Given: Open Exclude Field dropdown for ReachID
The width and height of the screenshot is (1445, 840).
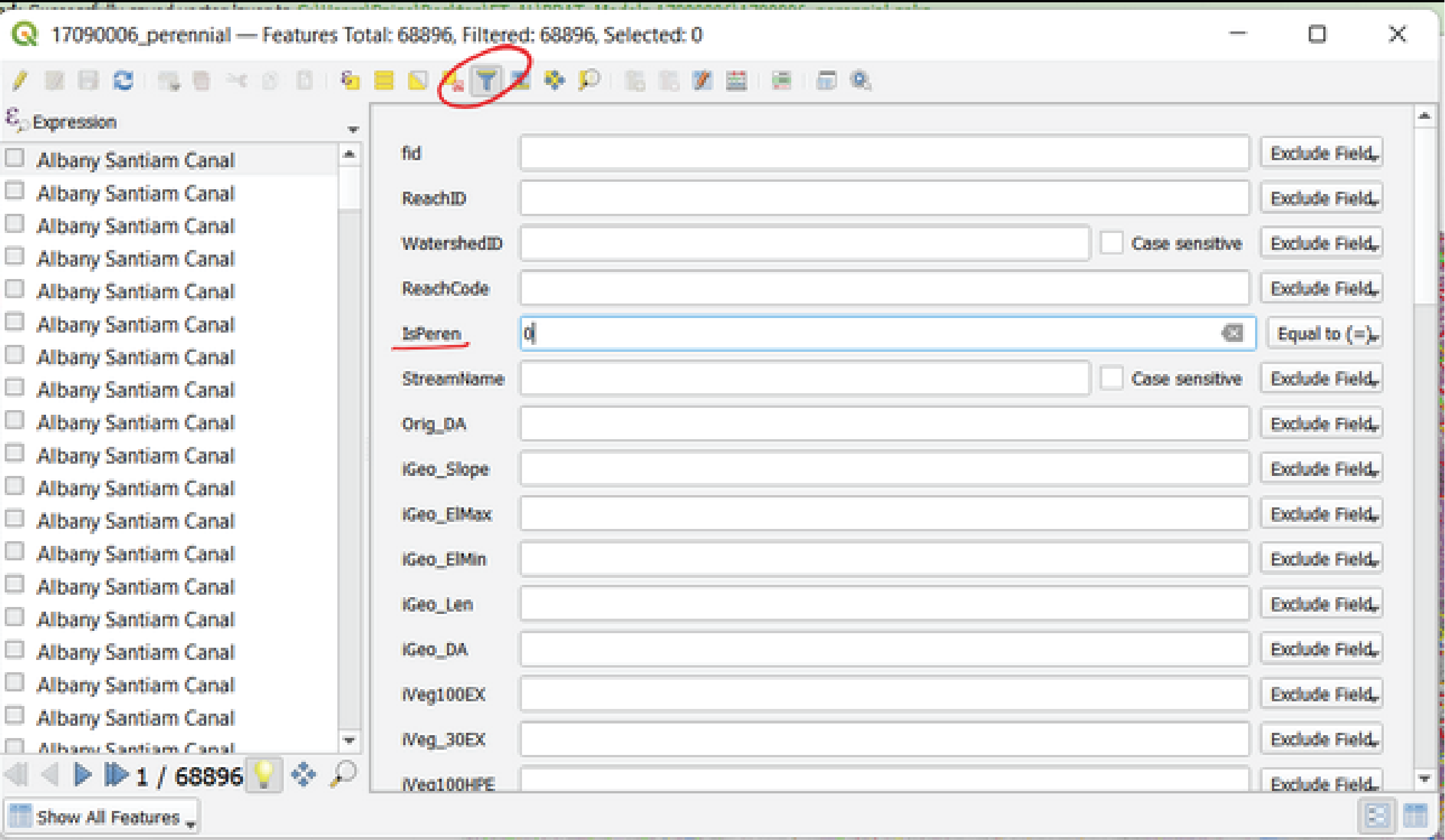Looking at the screenshot, I should [1321, 198].
